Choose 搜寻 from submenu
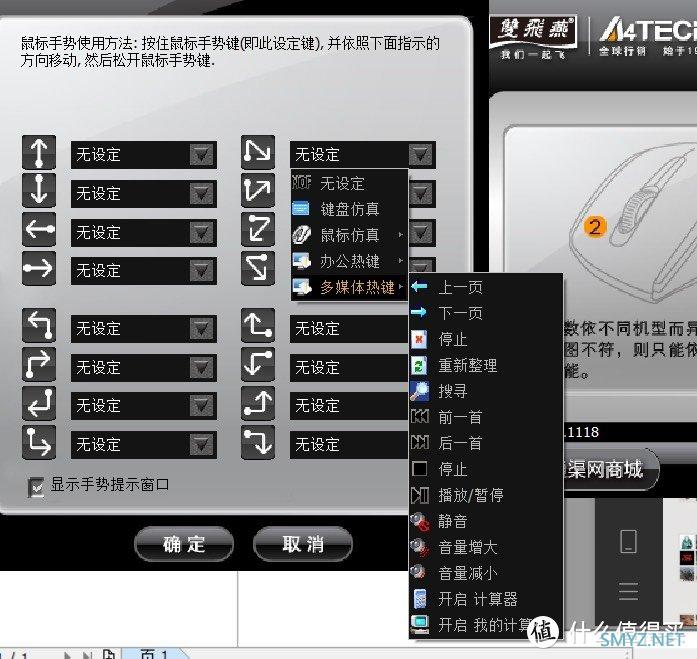697x659 pixels. (x=486, y=391)
